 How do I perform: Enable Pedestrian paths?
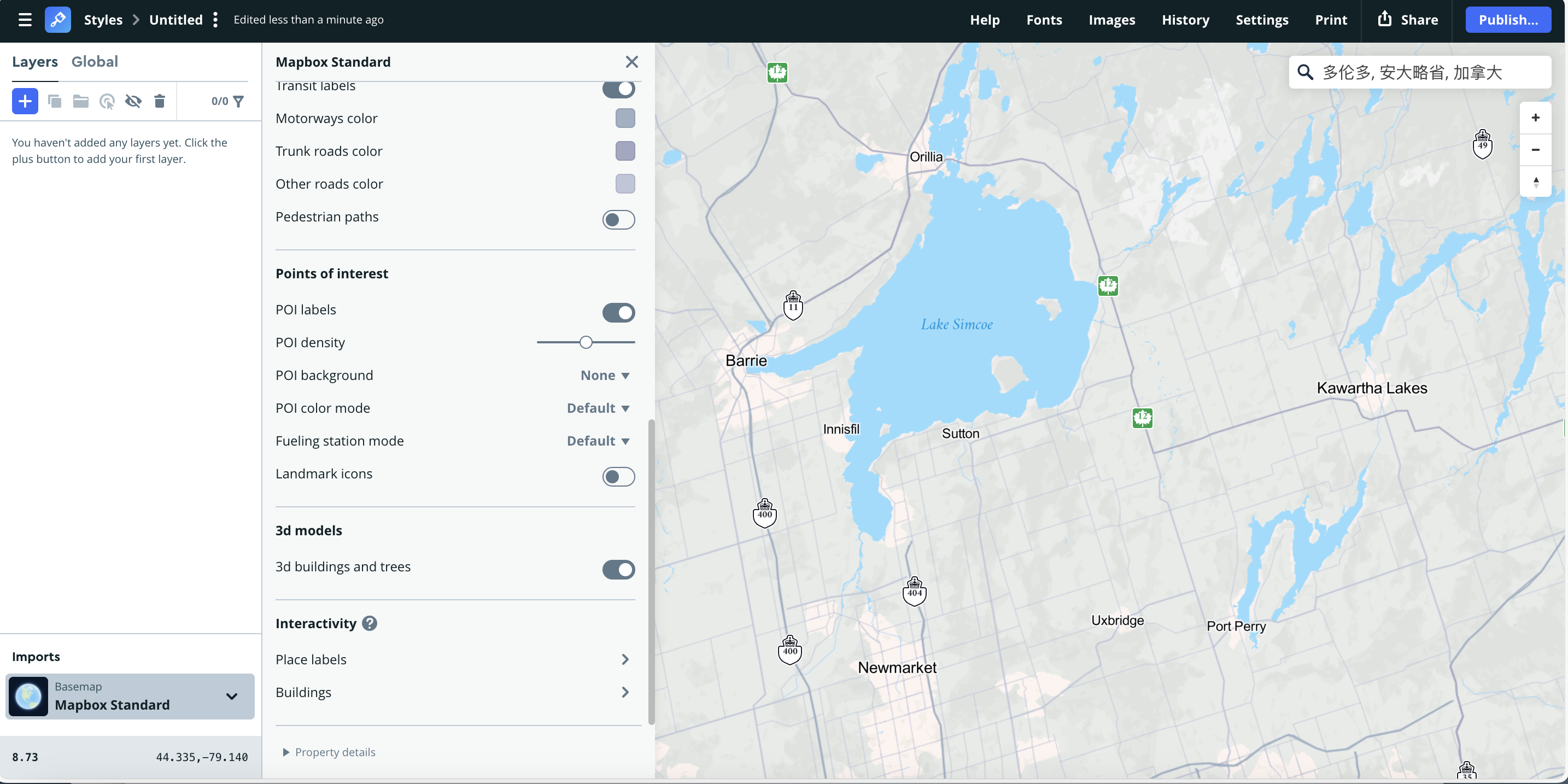pyautogui.click(x=618, y=220)
